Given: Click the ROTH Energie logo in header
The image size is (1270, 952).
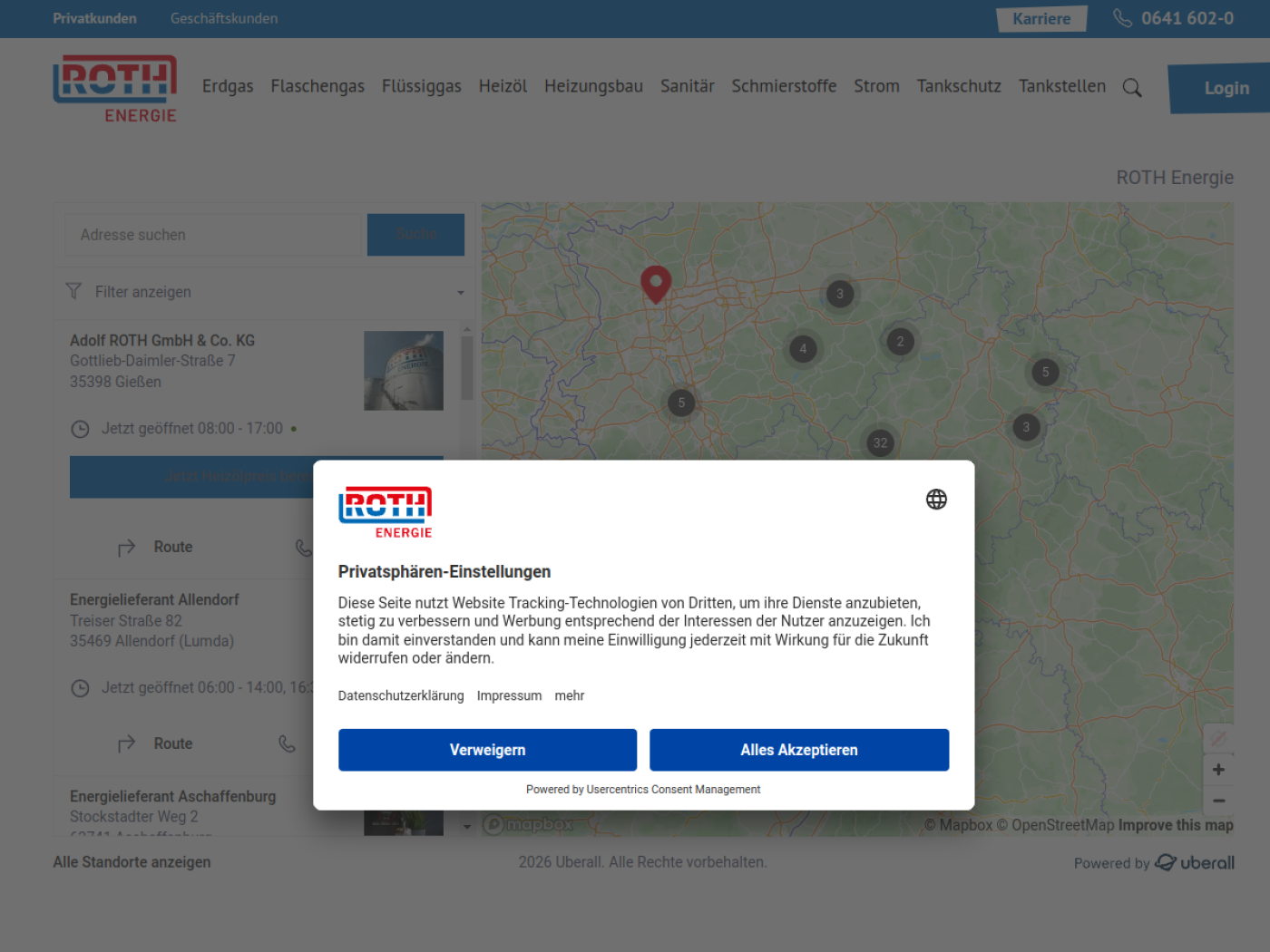Looking at the screenshot, I should coord(115,89).
